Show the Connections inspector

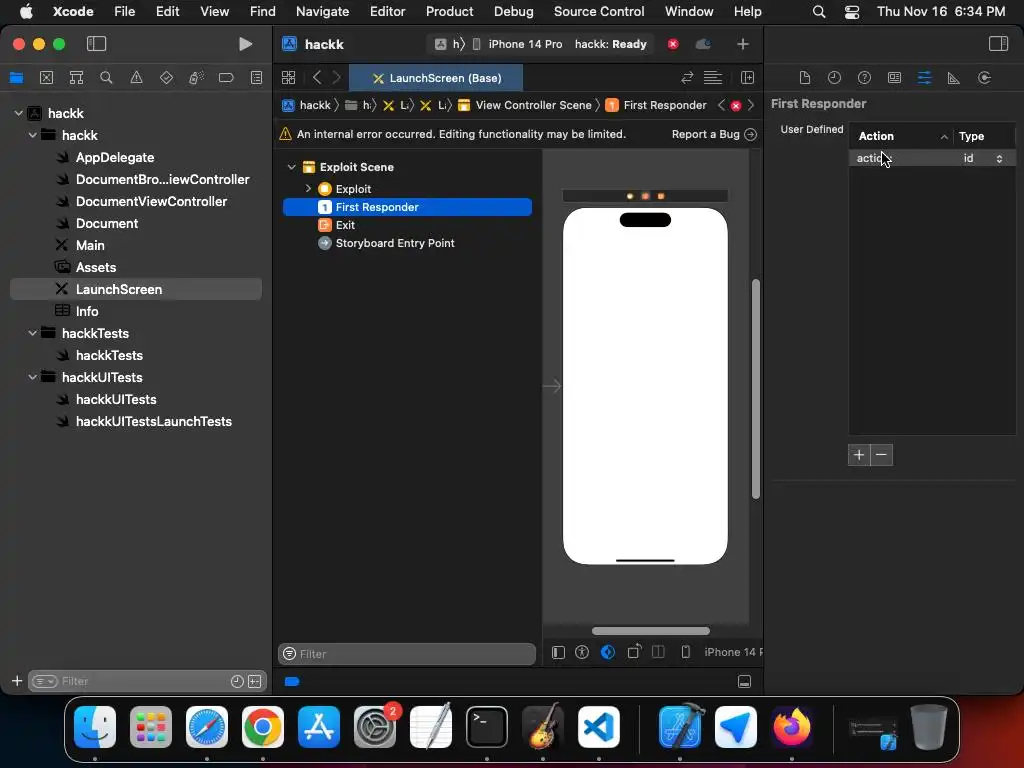(x=984, y=78)
